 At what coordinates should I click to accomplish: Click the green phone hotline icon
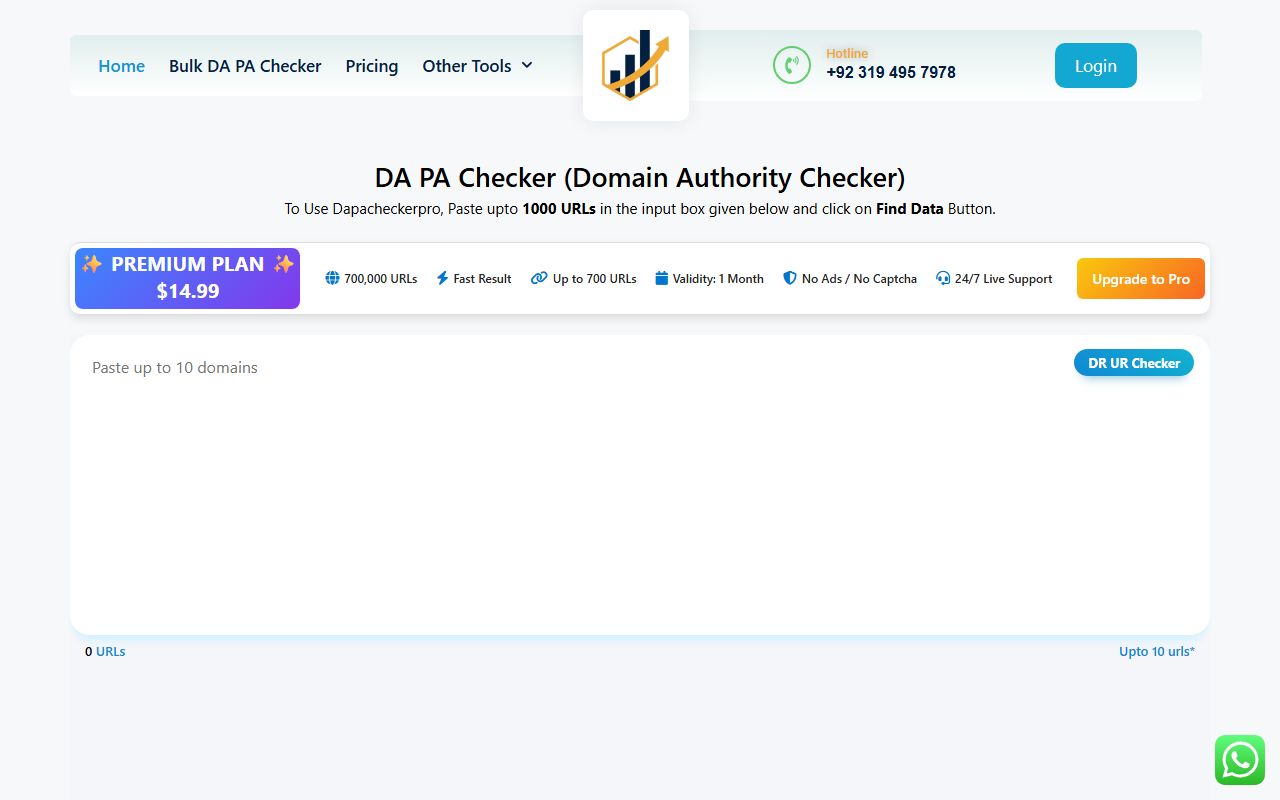tap(792, 65)
